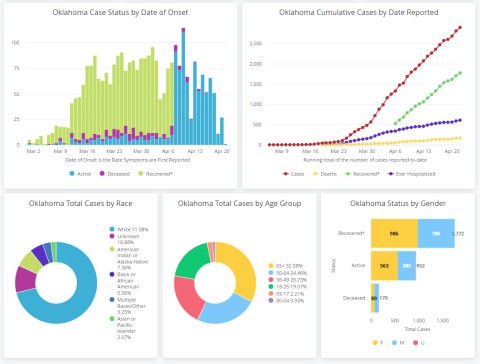Select the 00-04 0.93% age legend entry

pyautogui.click(x=286, y=301)
